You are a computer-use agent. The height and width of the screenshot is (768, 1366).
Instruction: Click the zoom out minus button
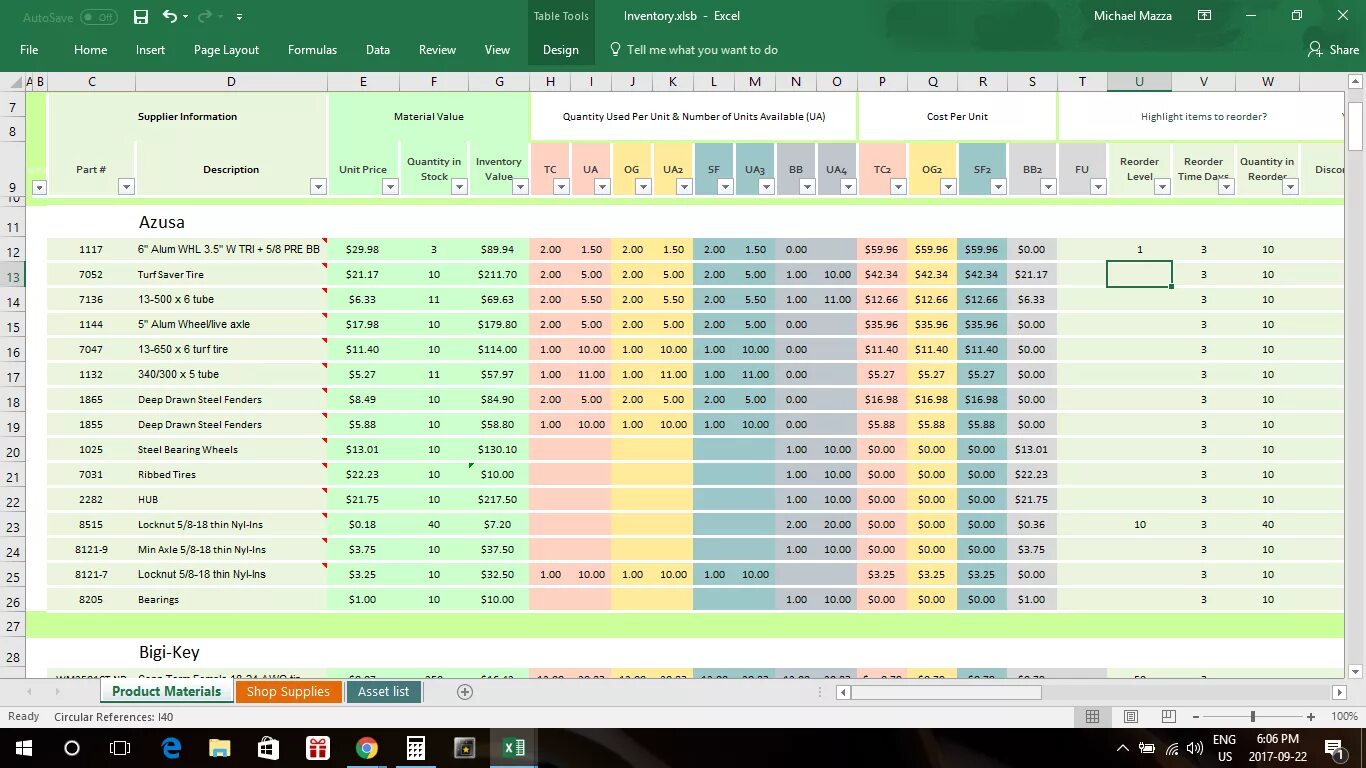(1196, 717)
